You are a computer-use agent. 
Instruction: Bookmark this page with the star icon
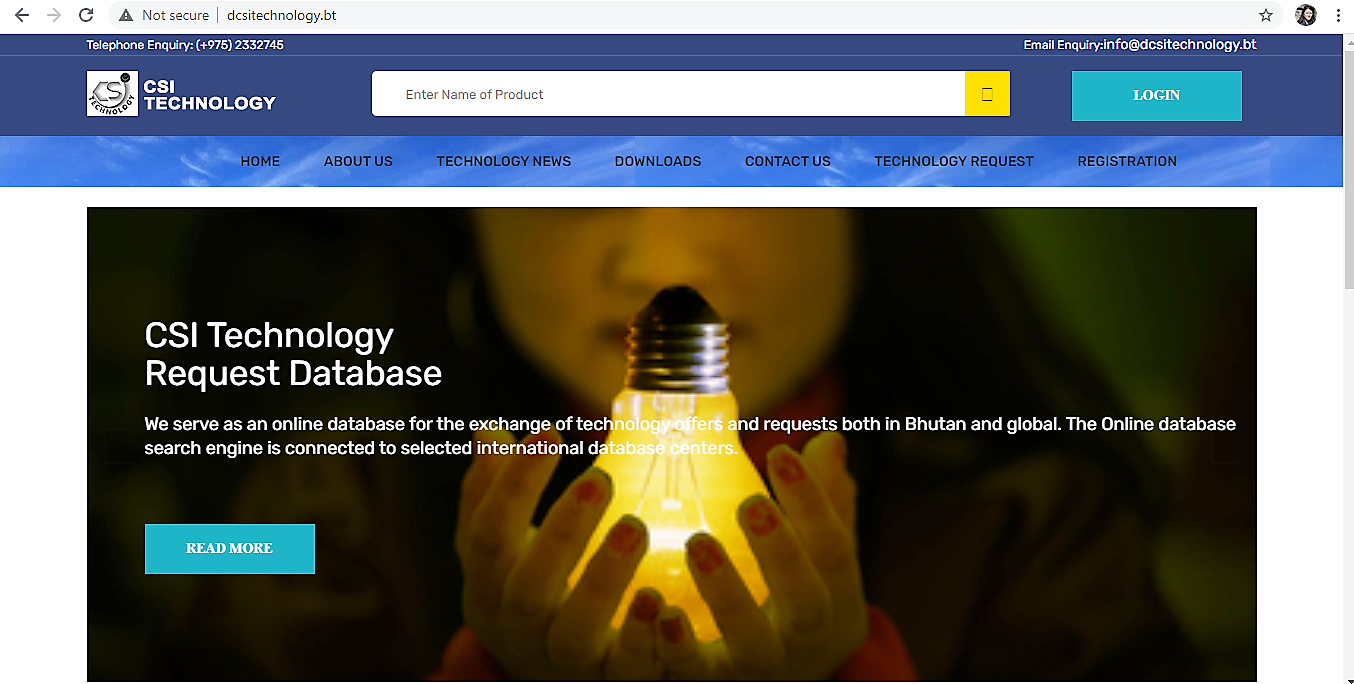click(1266, 15)
